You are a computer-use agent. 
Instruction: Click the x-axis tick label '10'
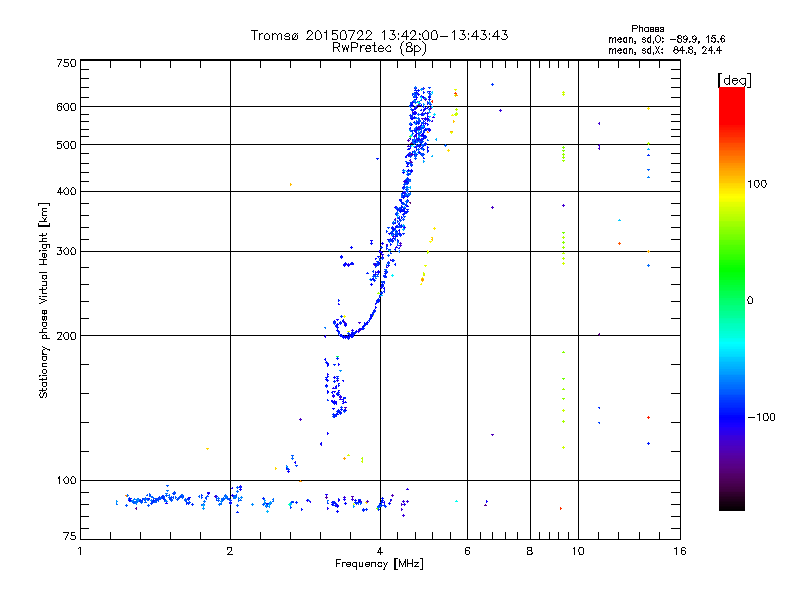[578, 551]
